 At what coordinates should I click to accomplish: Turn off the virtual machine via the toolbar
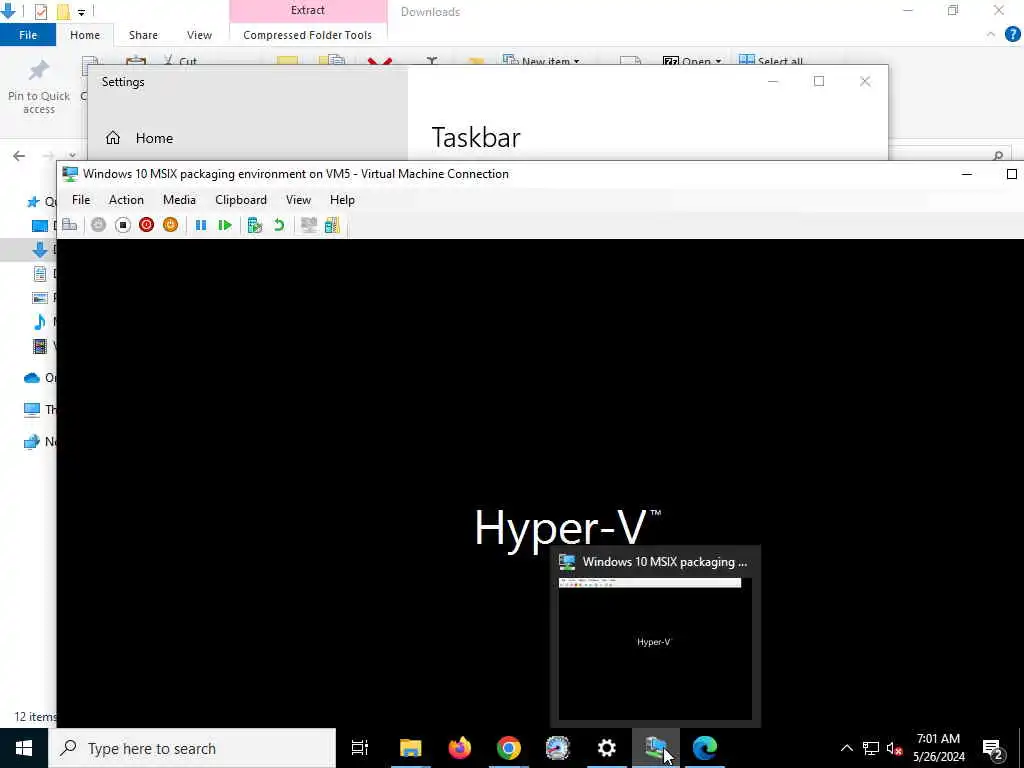click(122, 225)
